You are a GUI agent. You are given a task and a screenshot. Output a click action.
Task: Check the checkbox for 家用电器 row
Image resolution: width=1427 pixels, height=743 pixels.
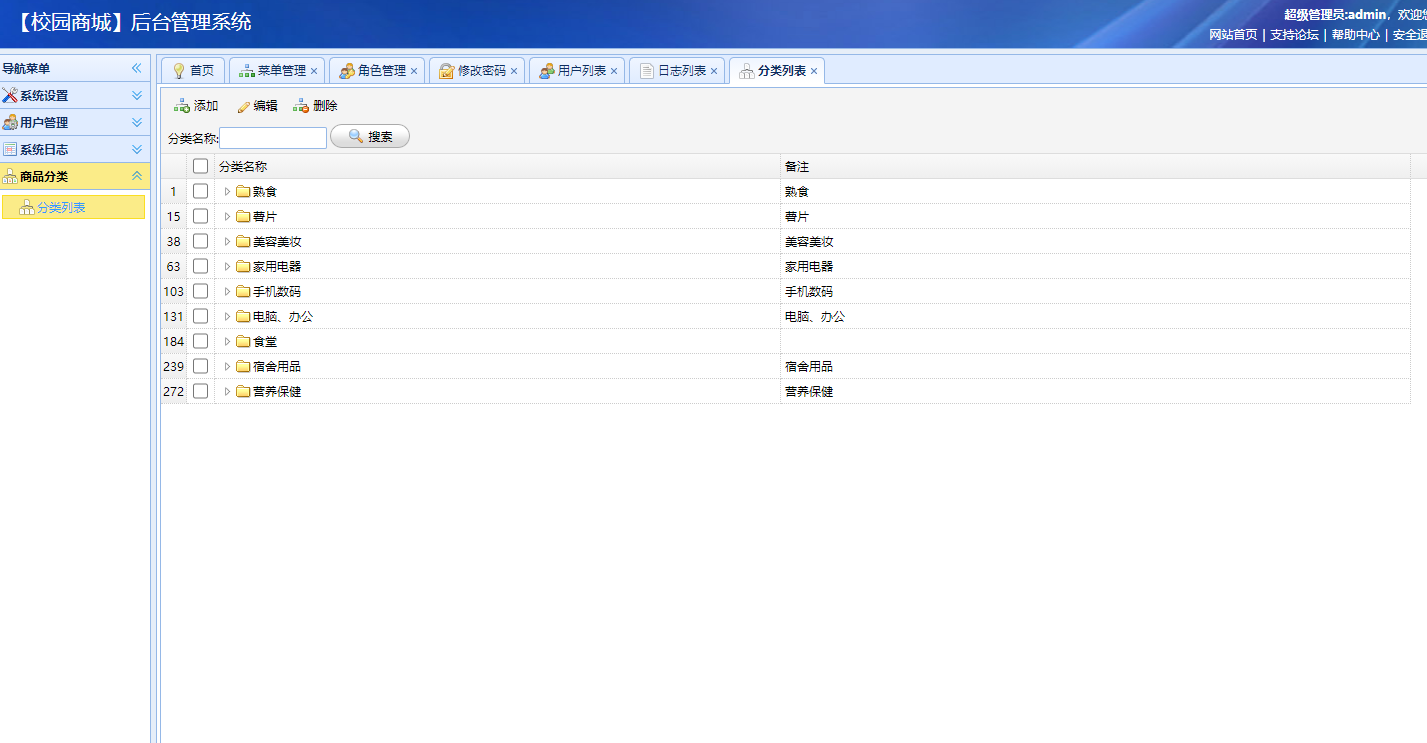[x=201, y=266]
